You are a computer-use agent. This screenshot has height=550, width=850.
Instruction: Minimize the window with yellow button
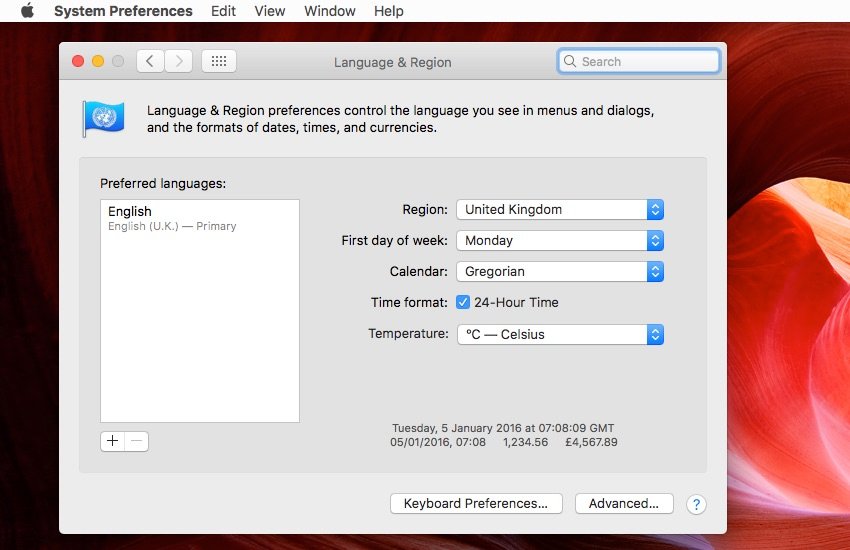(98, 61)
